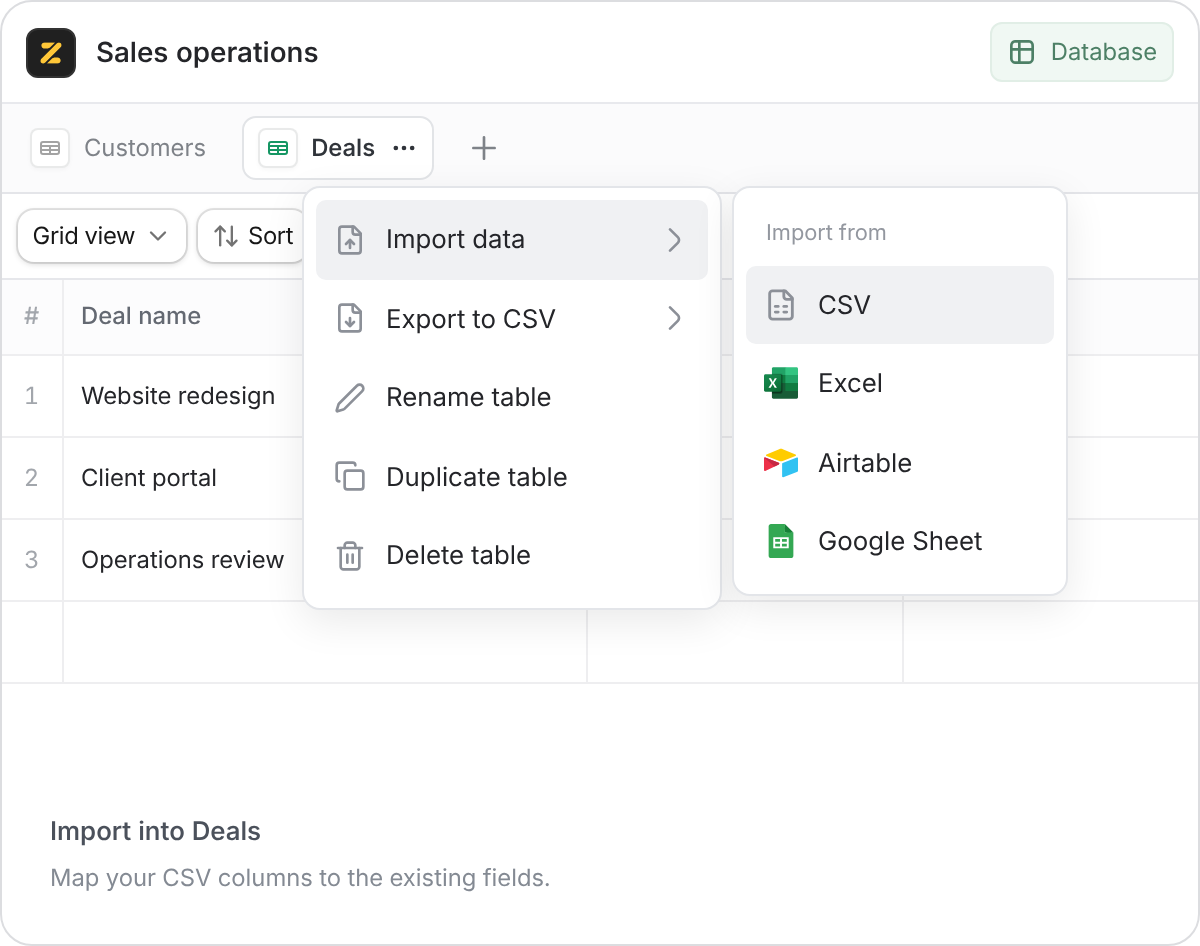Click the yellow Z app logo

point(51,53)
